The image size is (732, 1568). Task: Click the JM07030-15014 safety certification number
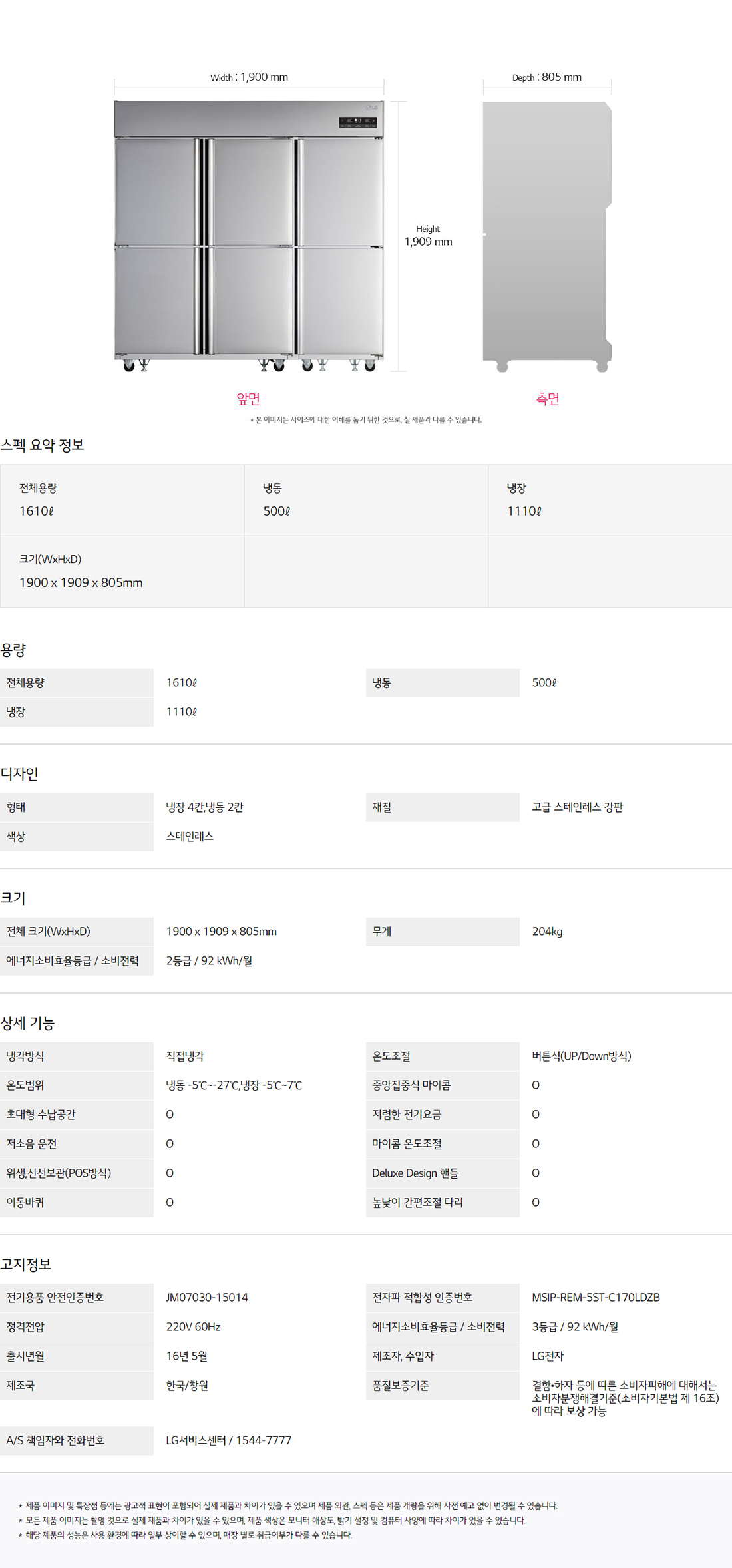click(x=207, y=1298)
